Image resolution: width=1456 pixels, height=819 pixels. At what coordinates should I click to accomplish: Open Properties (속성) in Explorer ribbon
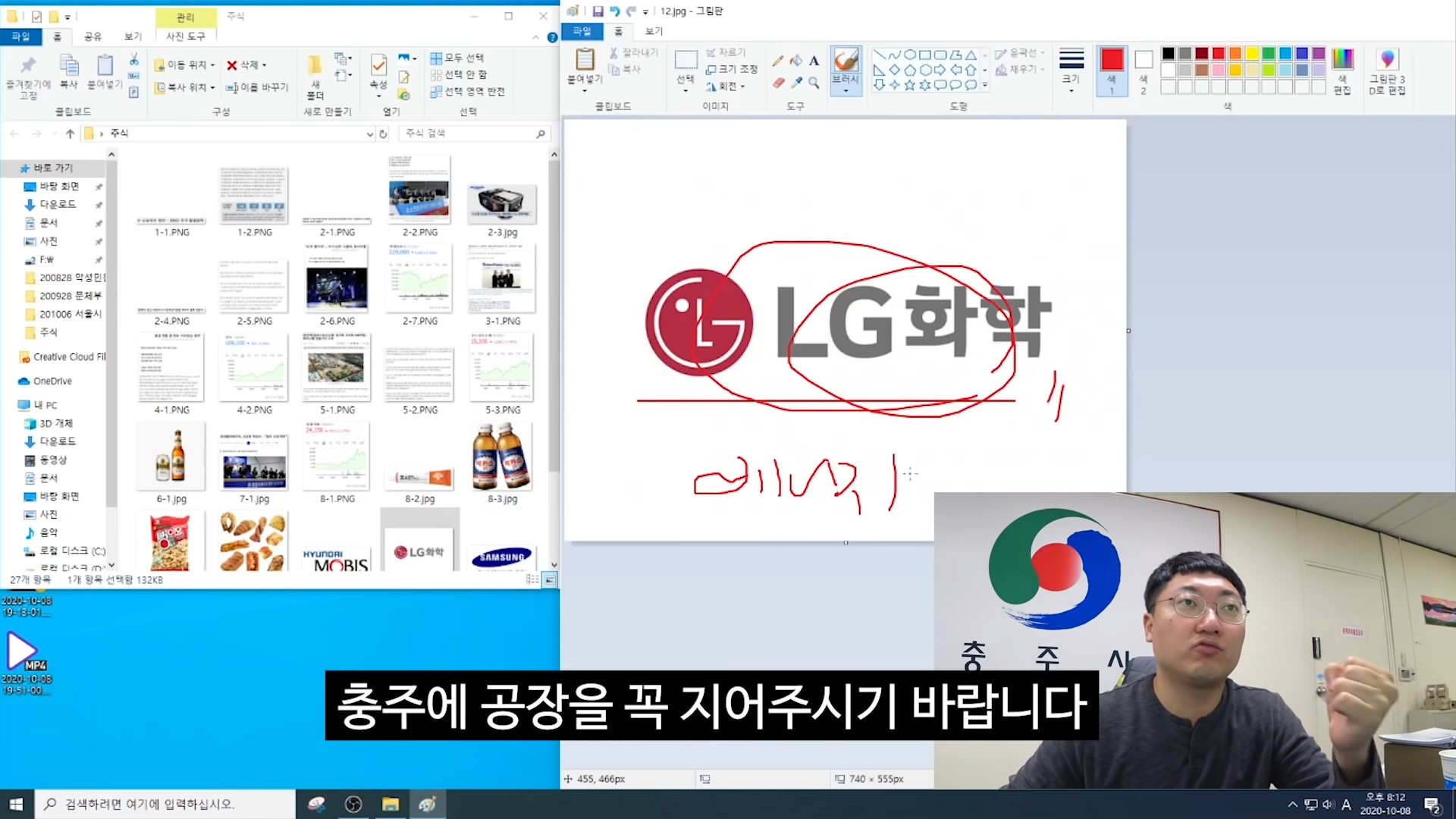[378, 74]
